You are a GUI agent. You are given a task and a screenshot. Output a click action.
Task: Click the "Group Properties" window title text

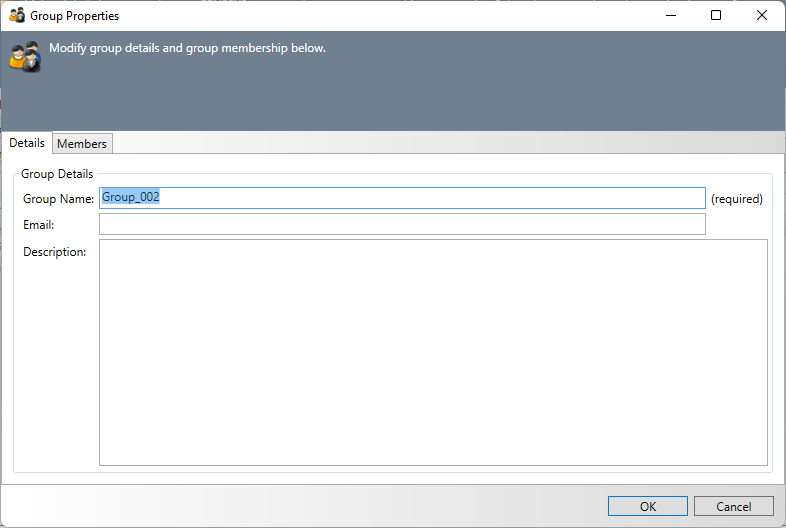tap(74, 16)
